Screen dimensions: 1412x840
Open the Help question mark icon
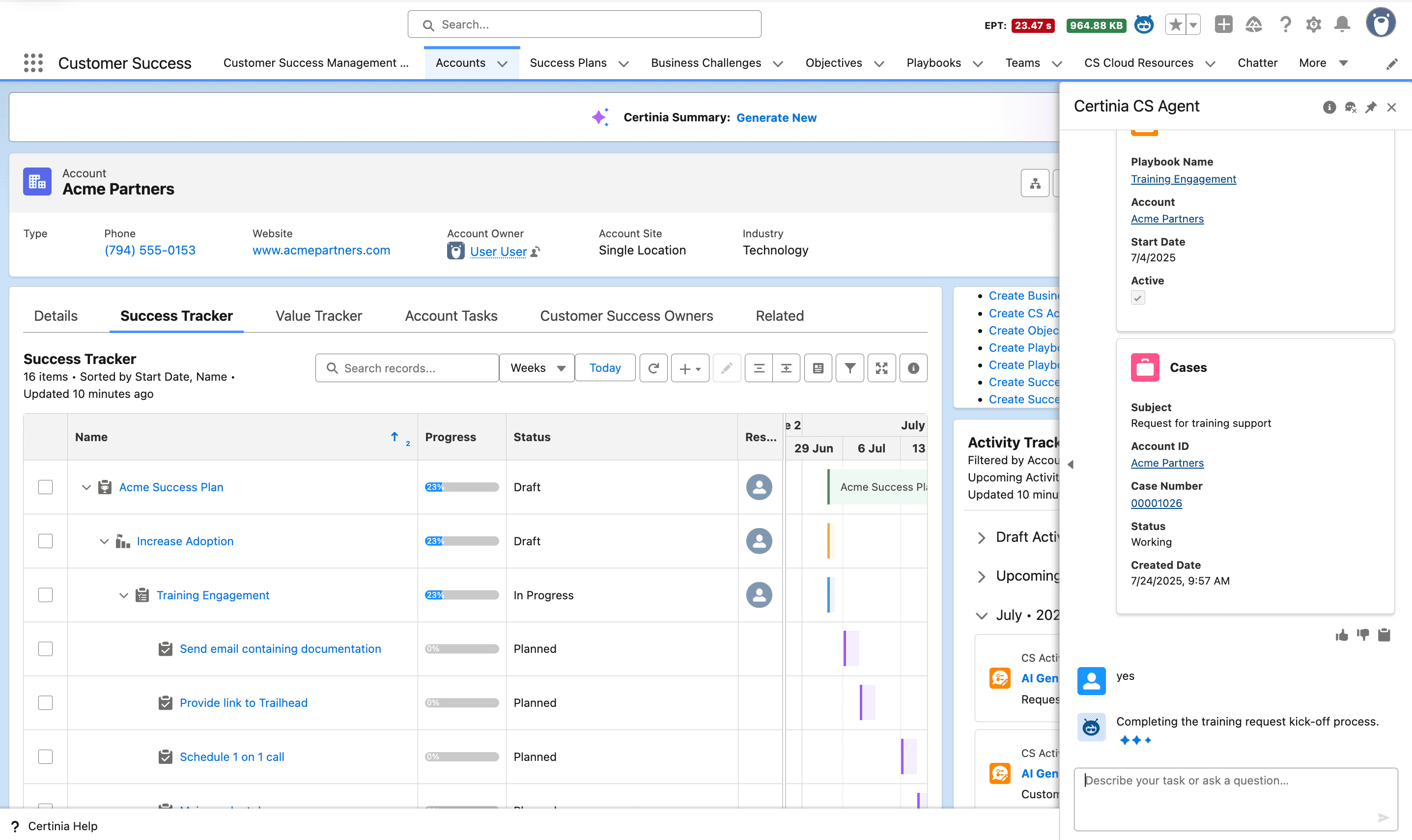1285,25
